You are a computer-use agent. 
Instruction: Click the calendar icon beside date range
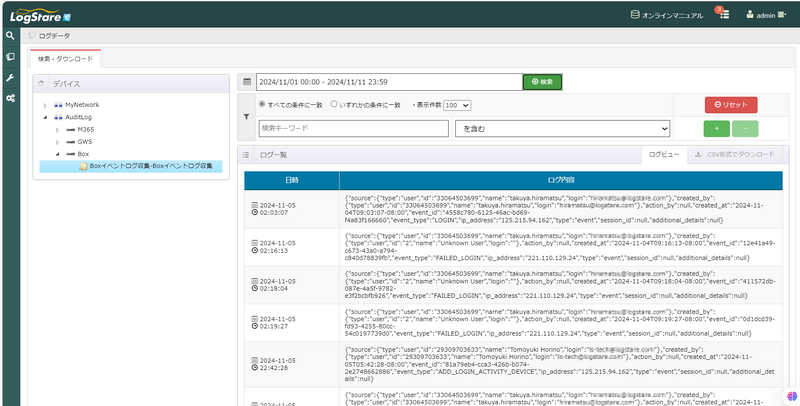tap(247, 82)
